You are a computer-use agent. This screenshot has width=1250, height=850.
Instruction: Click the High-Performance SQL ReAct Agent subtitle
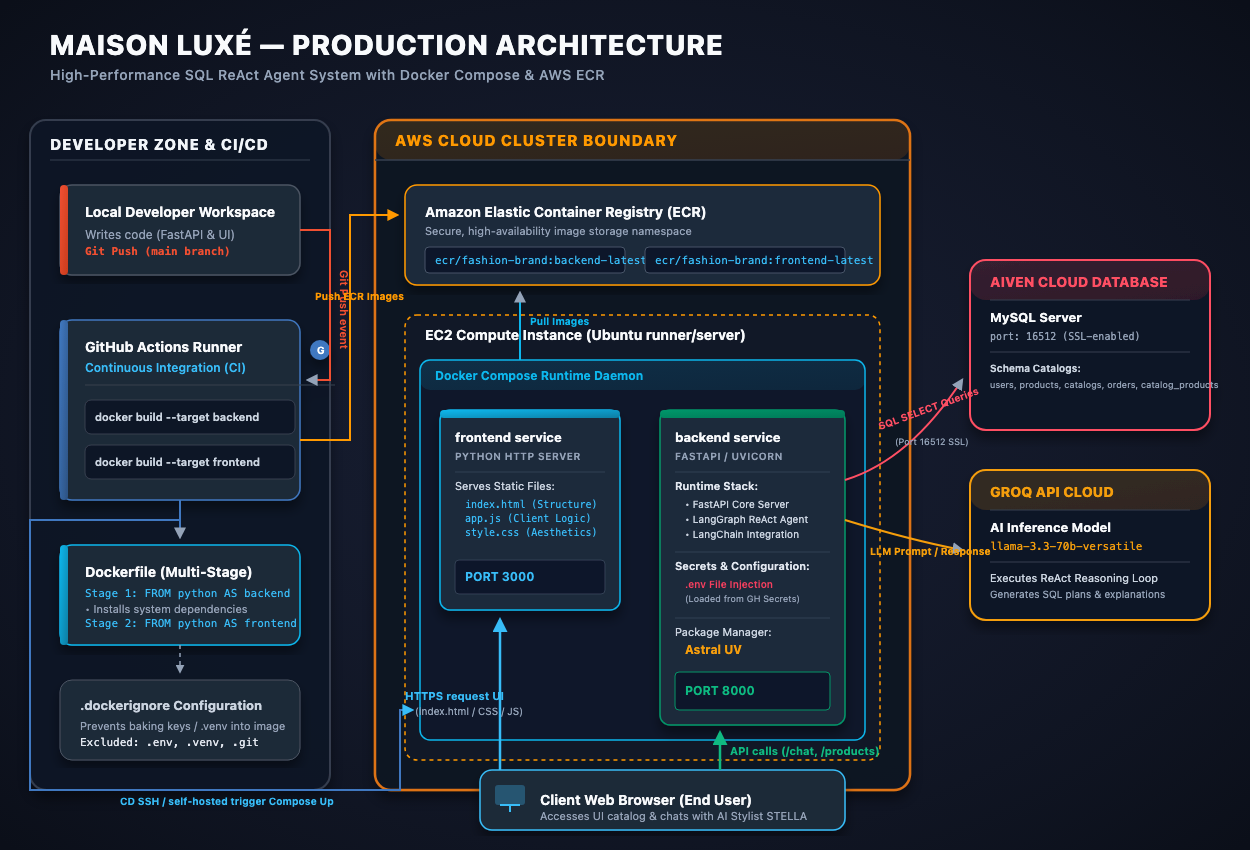tap(327, 76)
